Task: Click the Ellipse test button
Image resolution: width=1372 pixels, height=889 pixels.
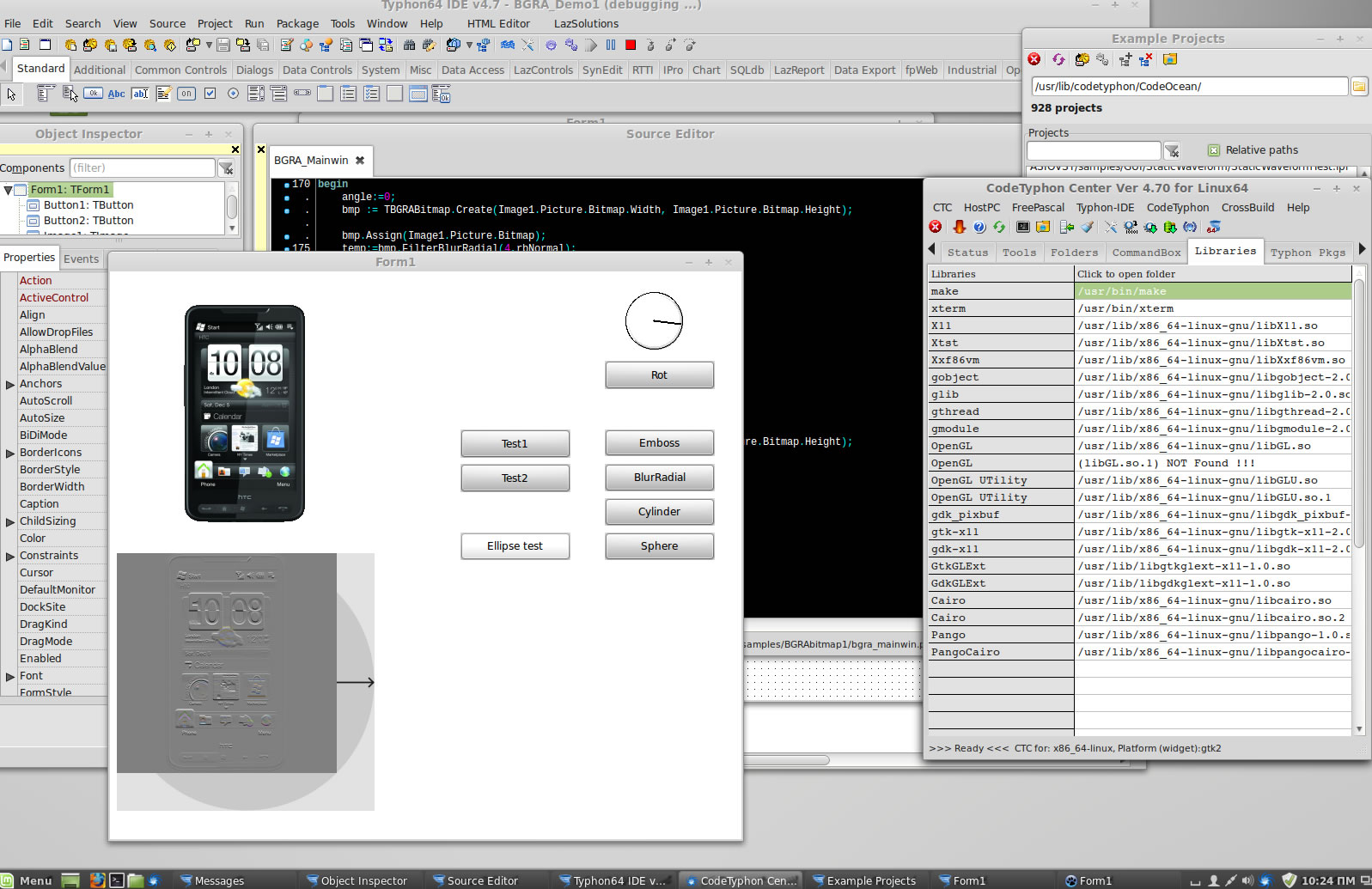Action: [x=515, y=546]
